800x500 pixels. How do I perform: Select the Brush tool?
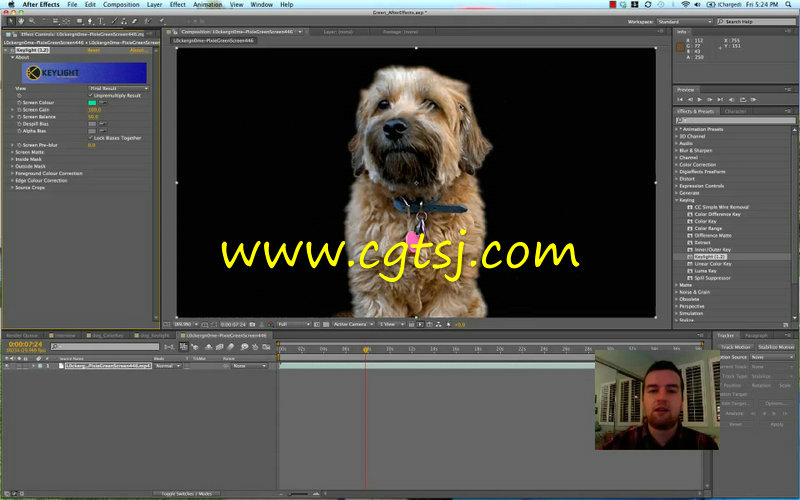(114, 21)
